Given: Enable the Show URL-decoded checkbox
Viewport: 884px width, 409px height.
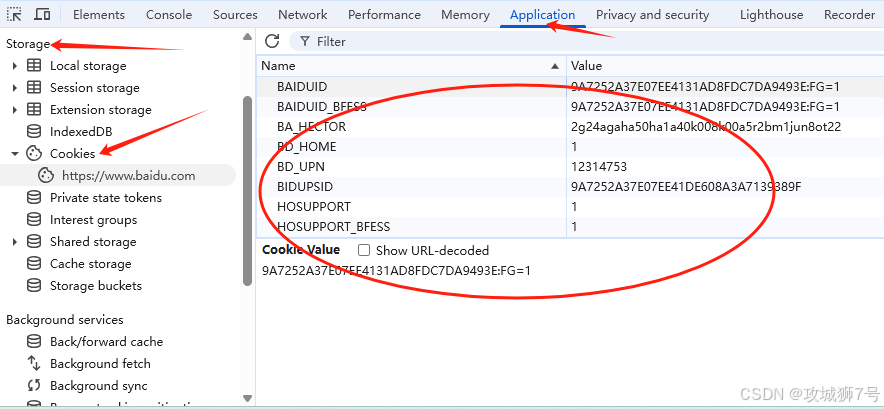Looking at the screenshot, I should (x=364, y=250).
